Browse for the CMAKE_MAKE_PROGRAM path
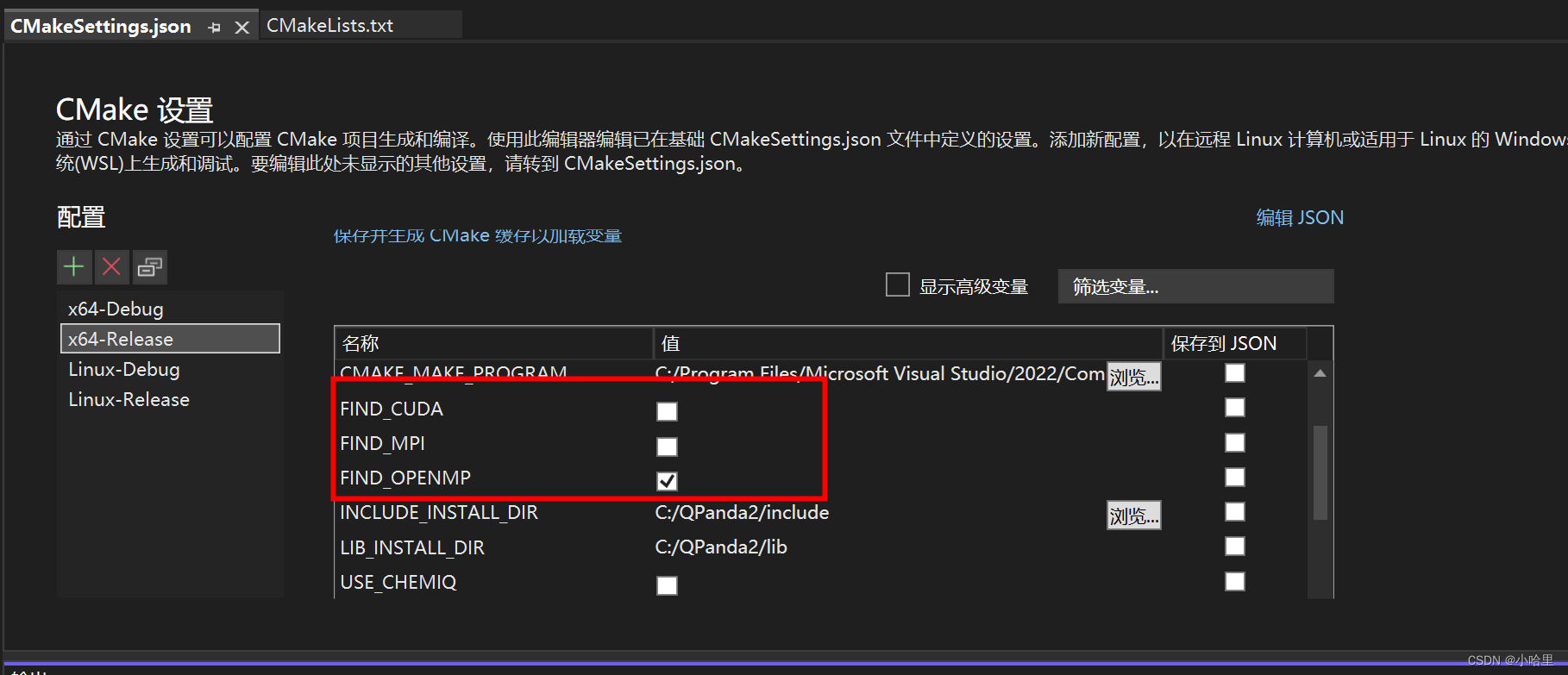 click(1133, 377)
